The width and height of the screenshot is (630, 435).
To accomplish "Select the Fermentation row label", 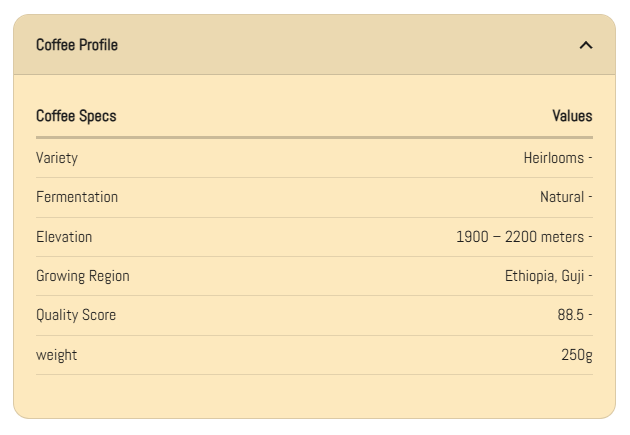I will tap(77, 197).
